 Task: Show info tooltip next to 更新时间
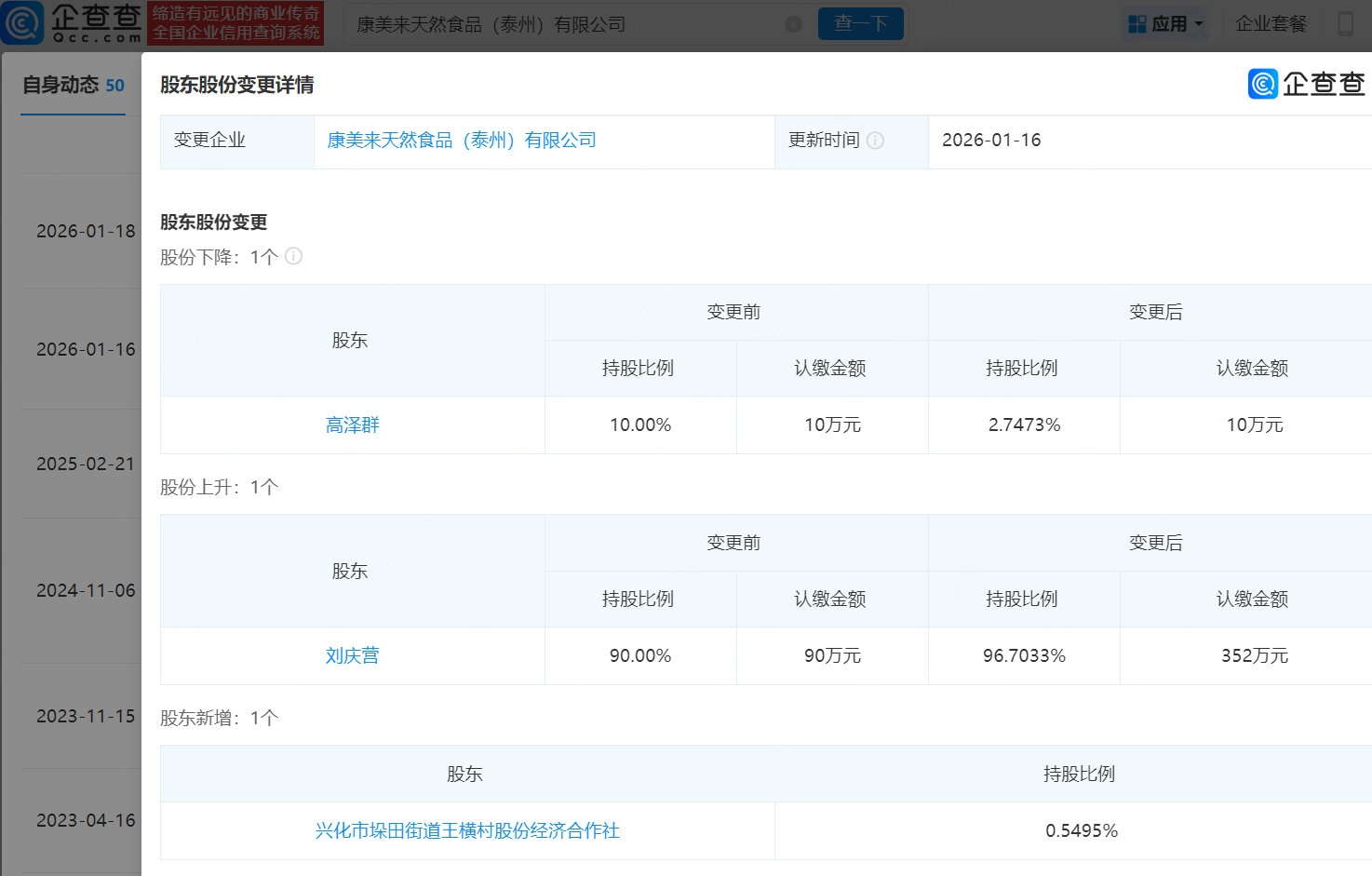[875, 141]
